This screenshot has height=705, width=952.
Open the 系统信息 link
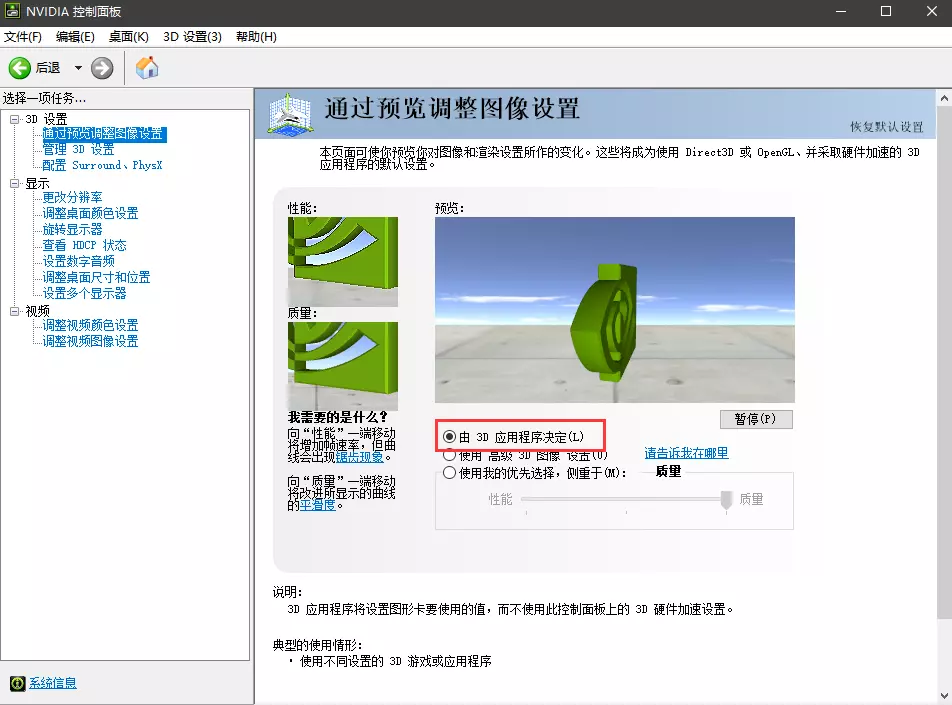pos(53,683)
